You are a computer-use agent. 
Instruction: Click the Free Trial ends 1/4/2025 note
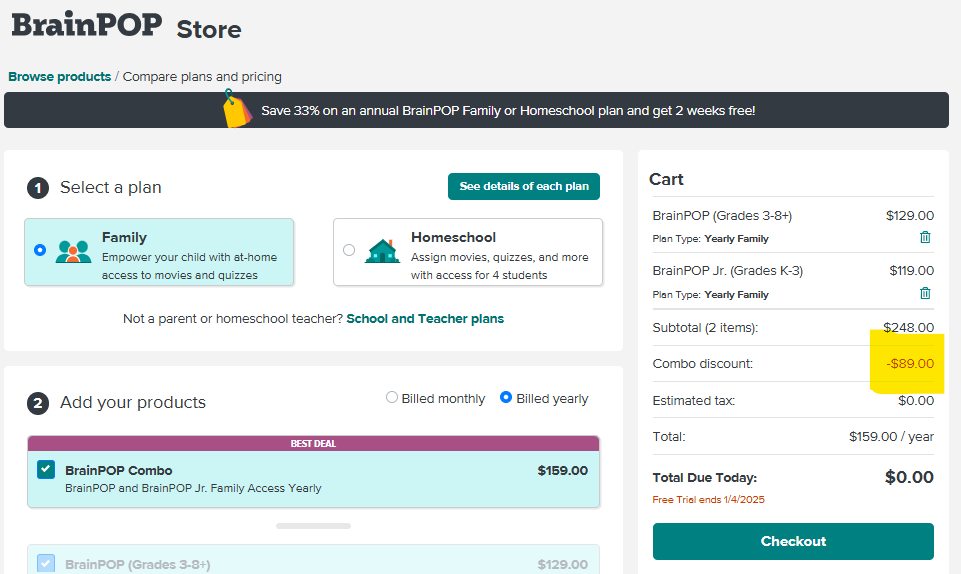click(708, 499)
